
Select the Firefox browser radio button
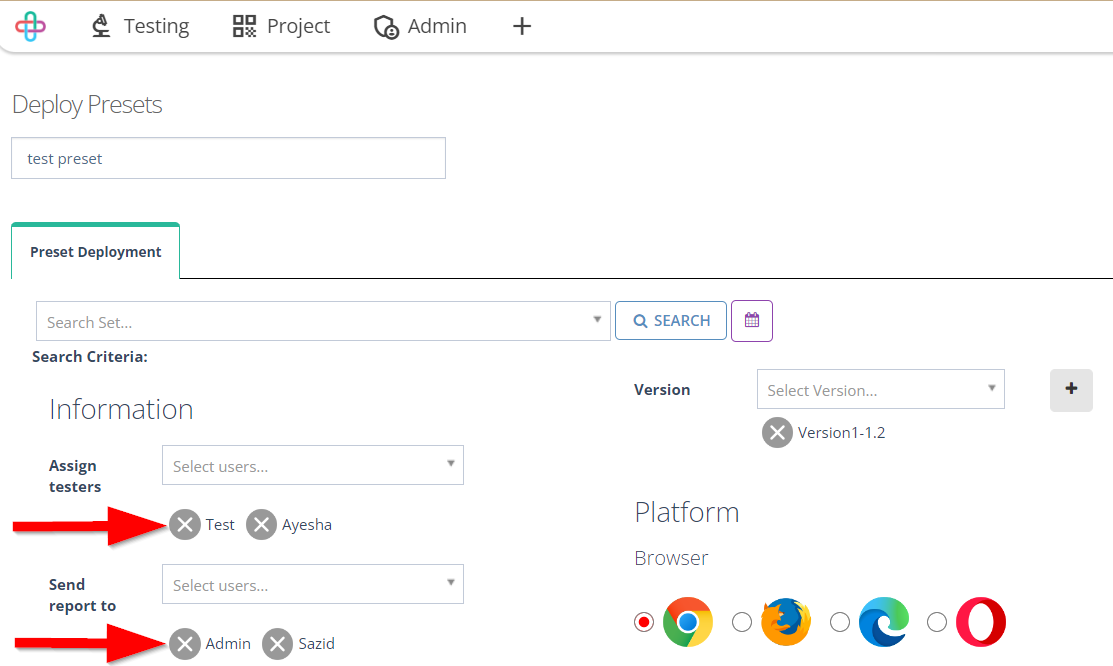742,622
